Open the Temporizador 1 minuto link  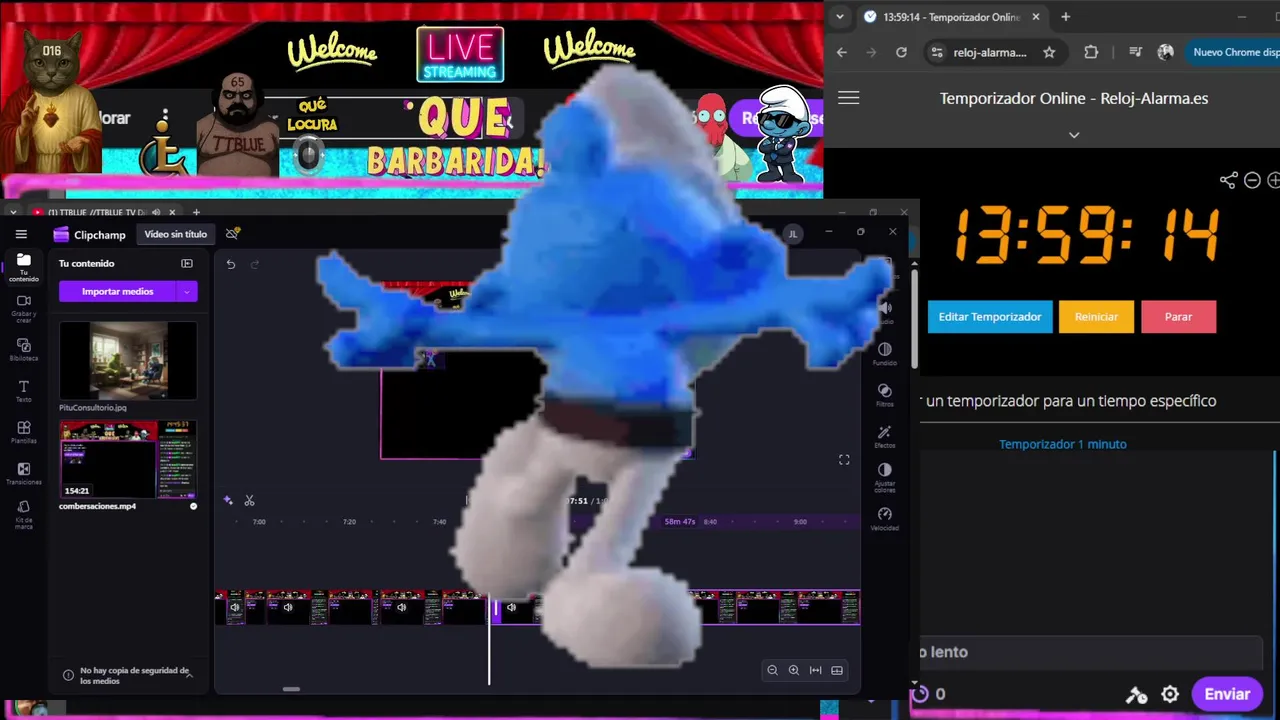[x=1062, y=444]
